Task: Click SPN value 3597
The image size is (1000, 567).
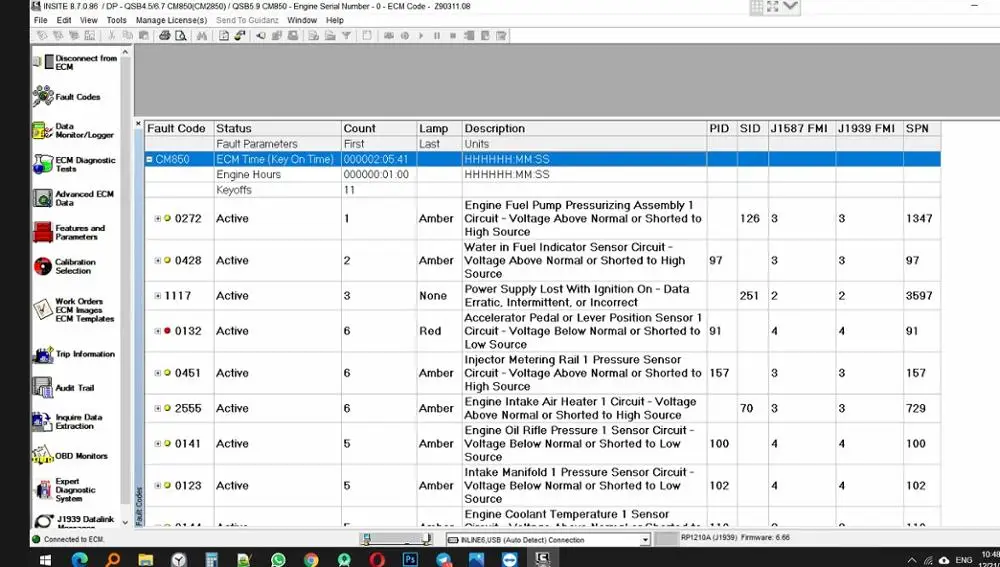Action: pyautogui.click(x=919, y=296)
